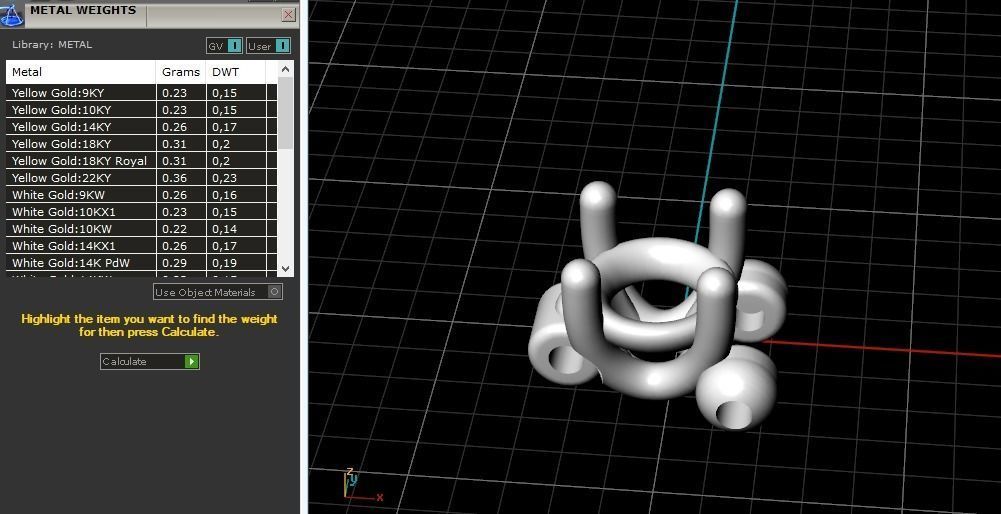Click DWT value 0,23 for Yellow Gold:22KY
The image size is (1001, 514).
[x=225, y=178]
